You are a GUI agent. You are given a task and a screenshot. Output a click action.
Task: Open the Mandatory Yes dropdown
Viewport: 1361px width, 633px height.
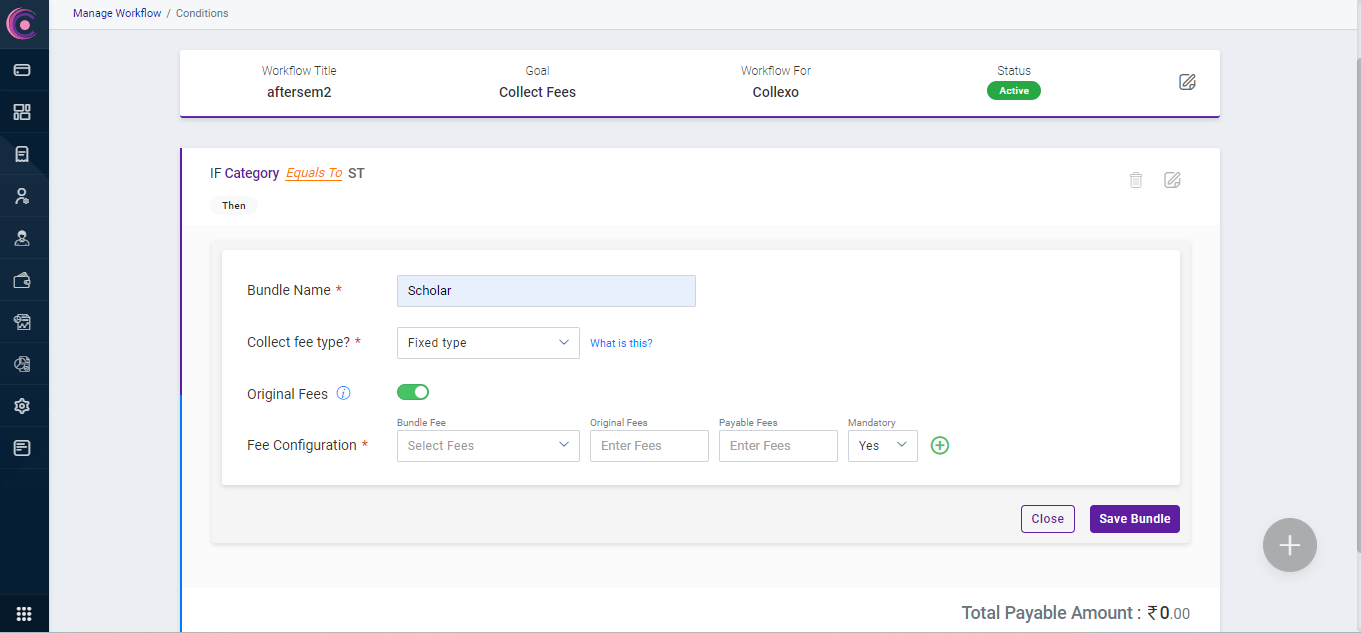882,446
